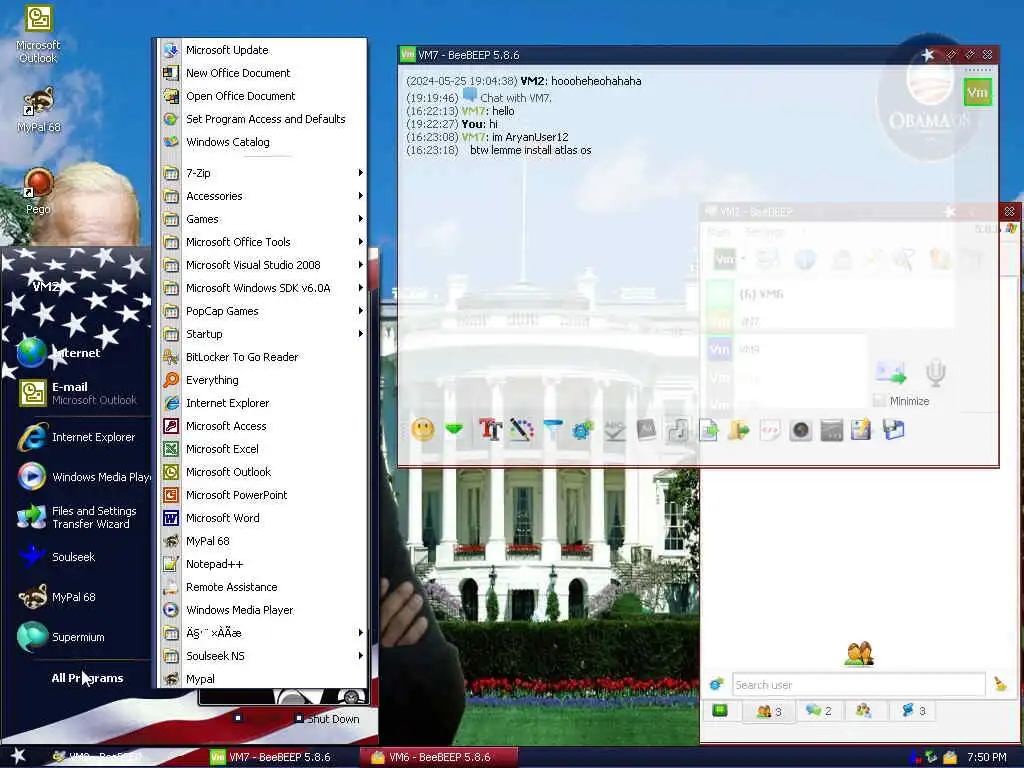Click the send folder icon in chat toolbar

coord(739,430)
